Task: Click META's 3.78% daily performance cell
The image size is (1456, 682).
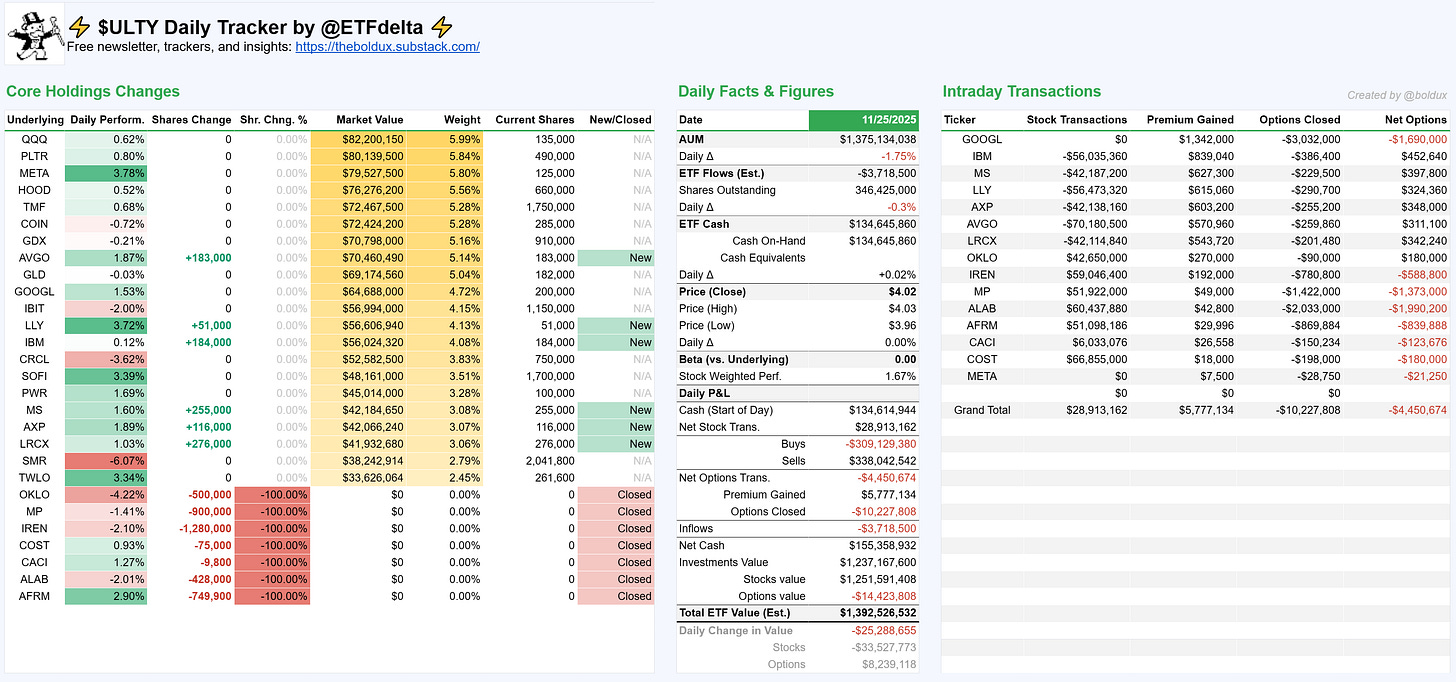Action: 106,173
